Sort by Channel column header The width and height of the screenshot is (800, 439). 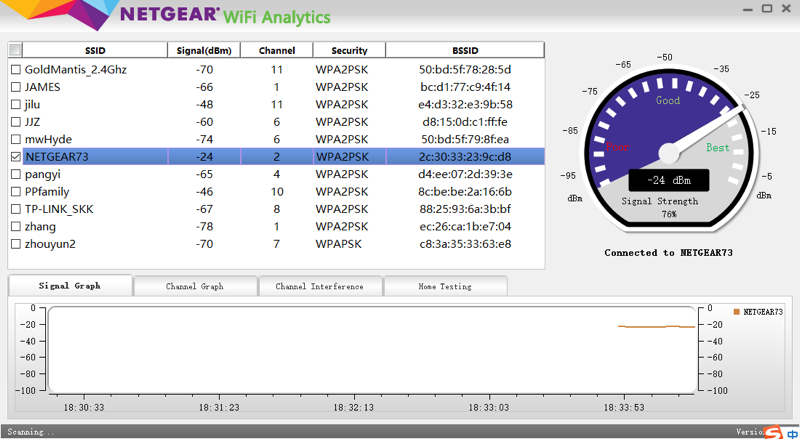277,50
